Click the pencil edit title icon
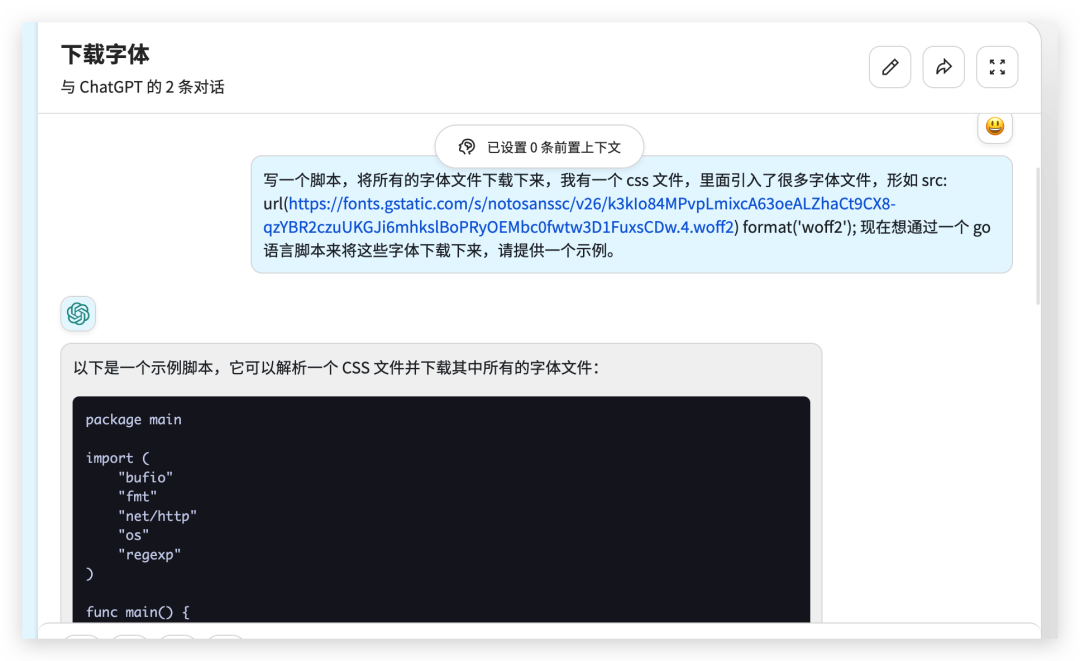 890,67
